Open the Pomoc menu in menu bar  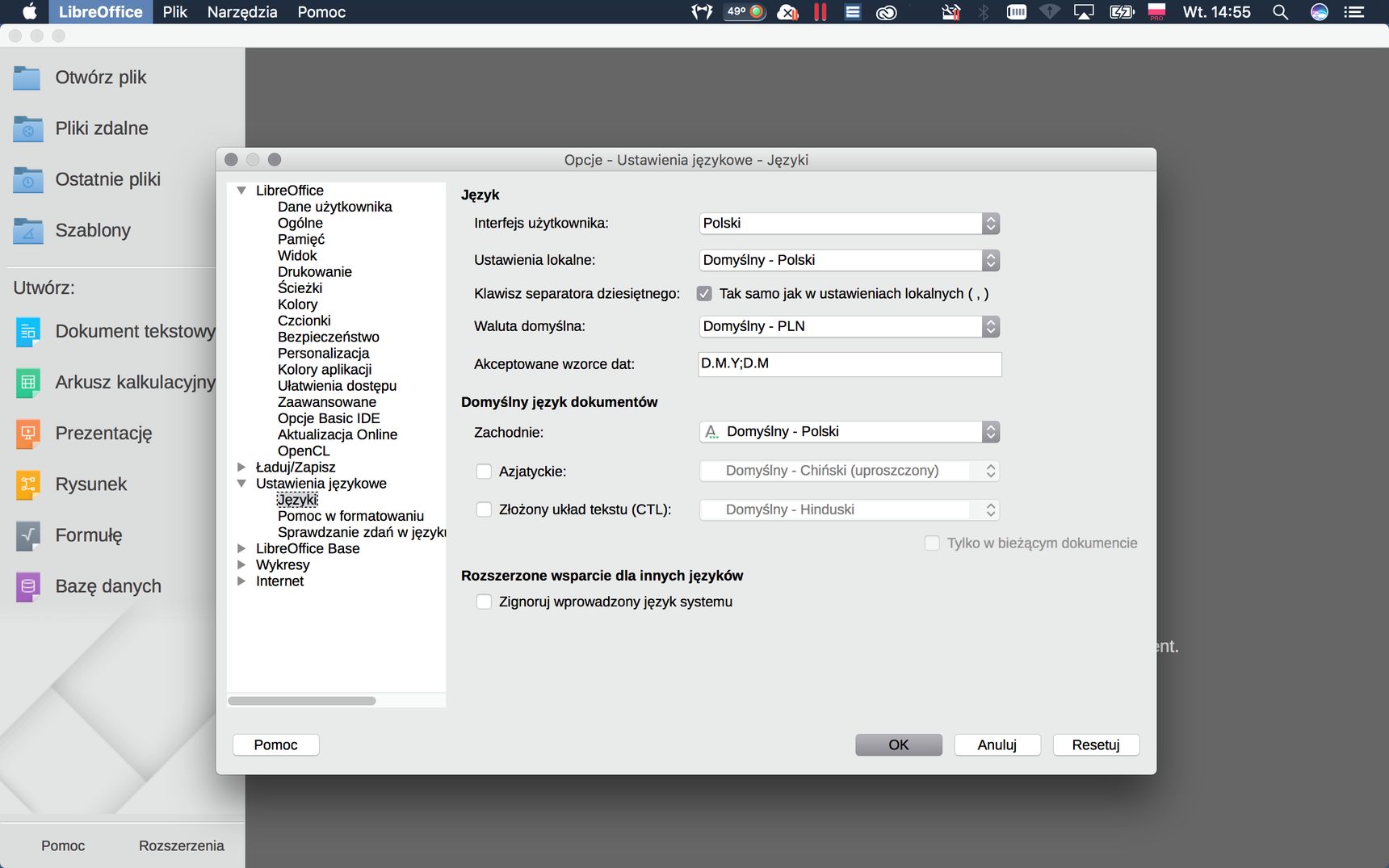pyautogui.click(x=321, y=12)
